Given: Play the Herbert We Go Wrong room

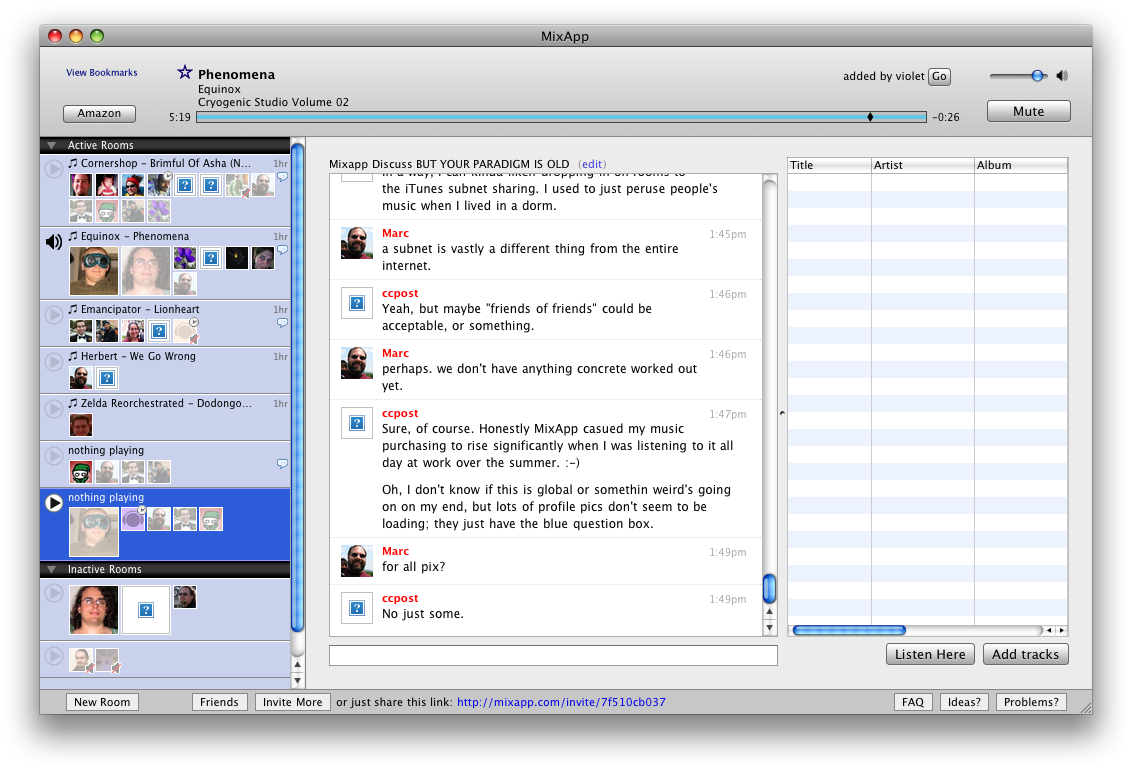Looking at the screenshot, I should 54,363.
